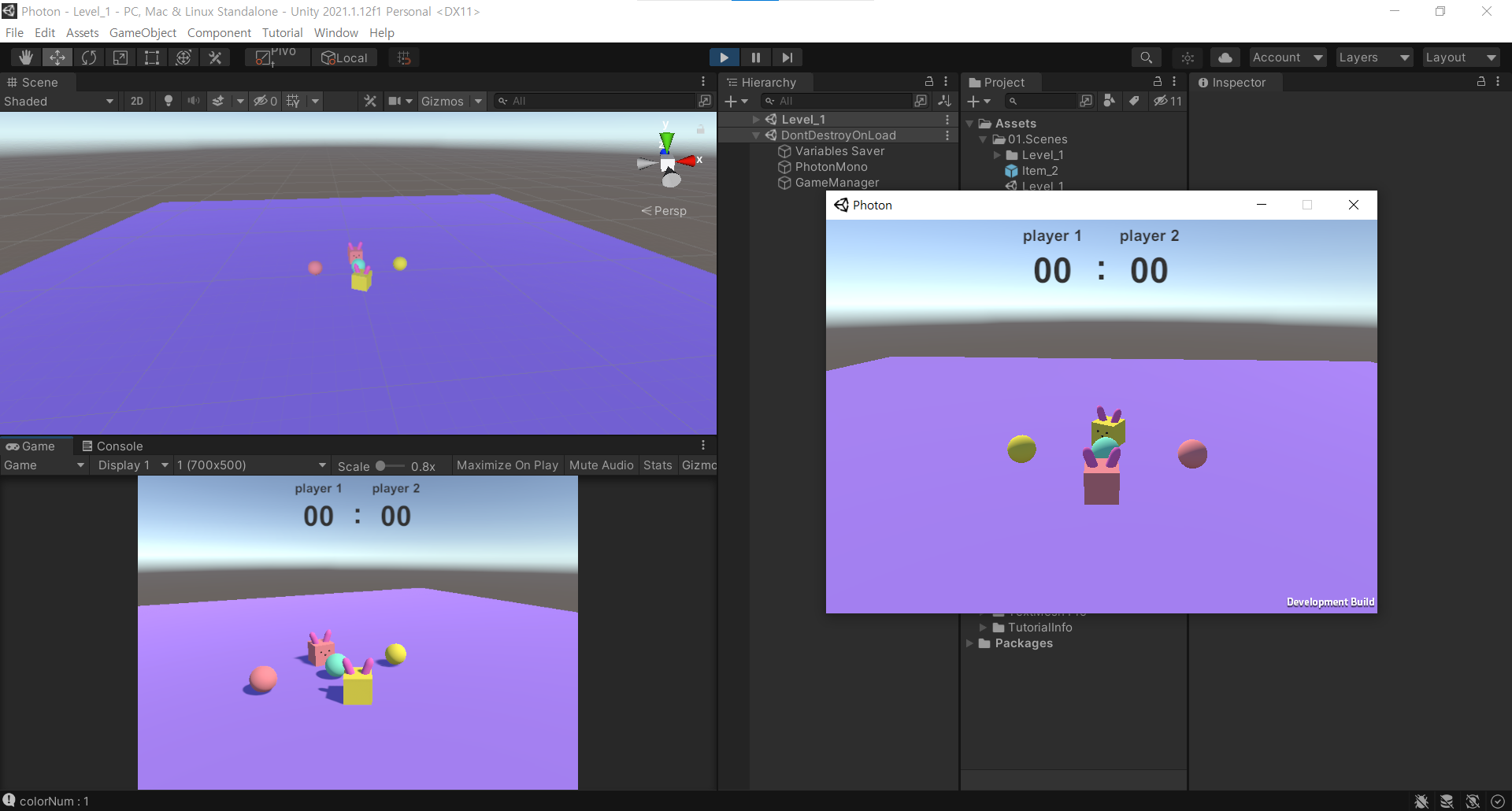Select the Item_2 prefab asset
Image resolution: width=1512 pixels, height=811 pixels.
(1039, 171)
